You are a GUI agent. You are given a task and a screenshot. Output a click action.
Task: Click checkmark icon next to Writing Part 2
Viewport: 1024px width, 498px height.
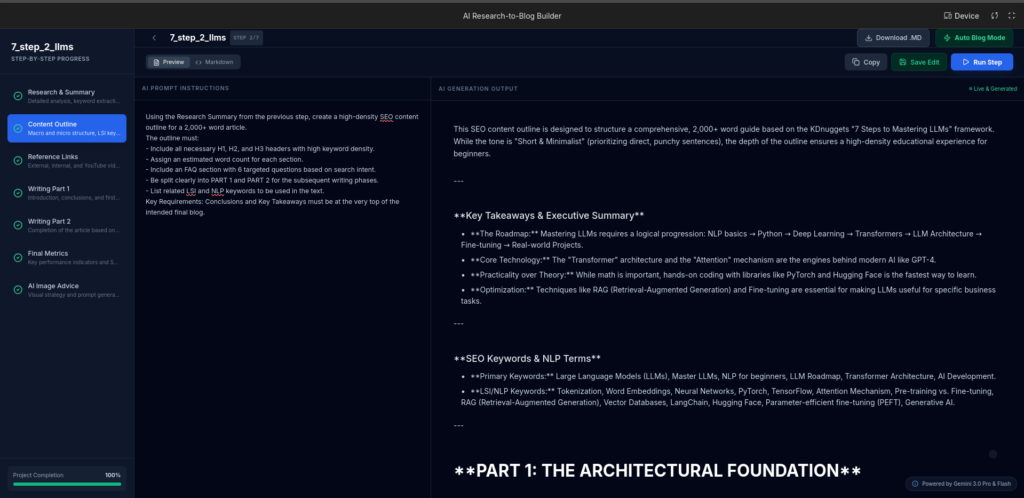(18, 225)
